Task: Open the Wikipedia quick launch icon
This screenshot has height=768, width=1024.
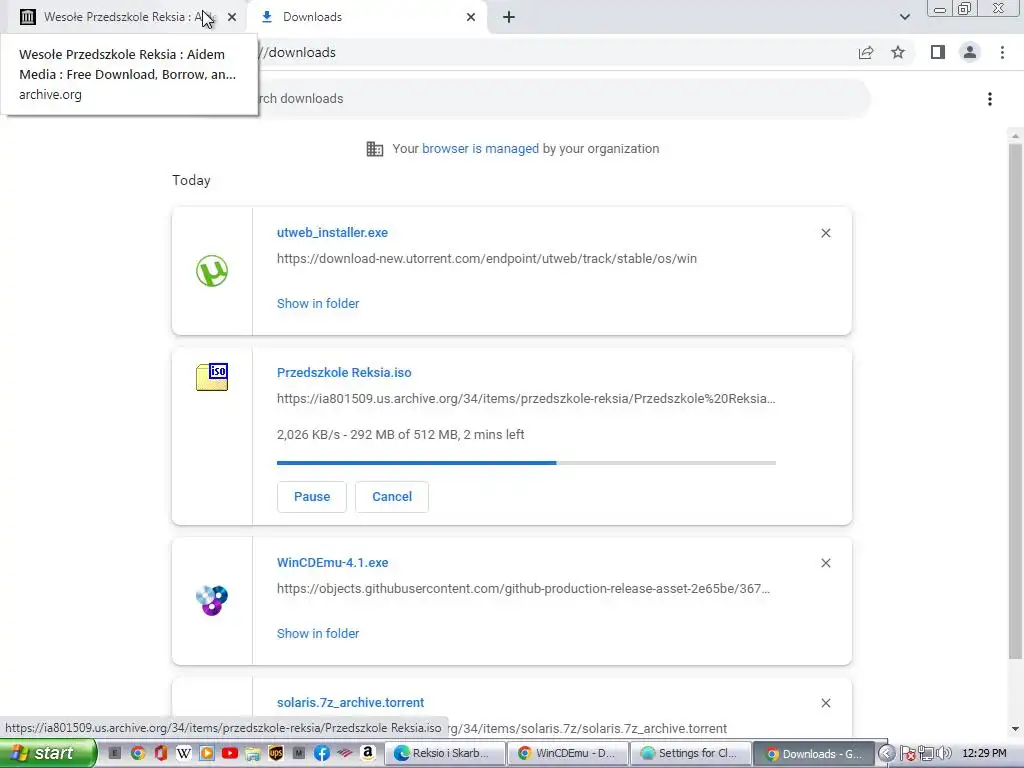Action: (184, 753)
